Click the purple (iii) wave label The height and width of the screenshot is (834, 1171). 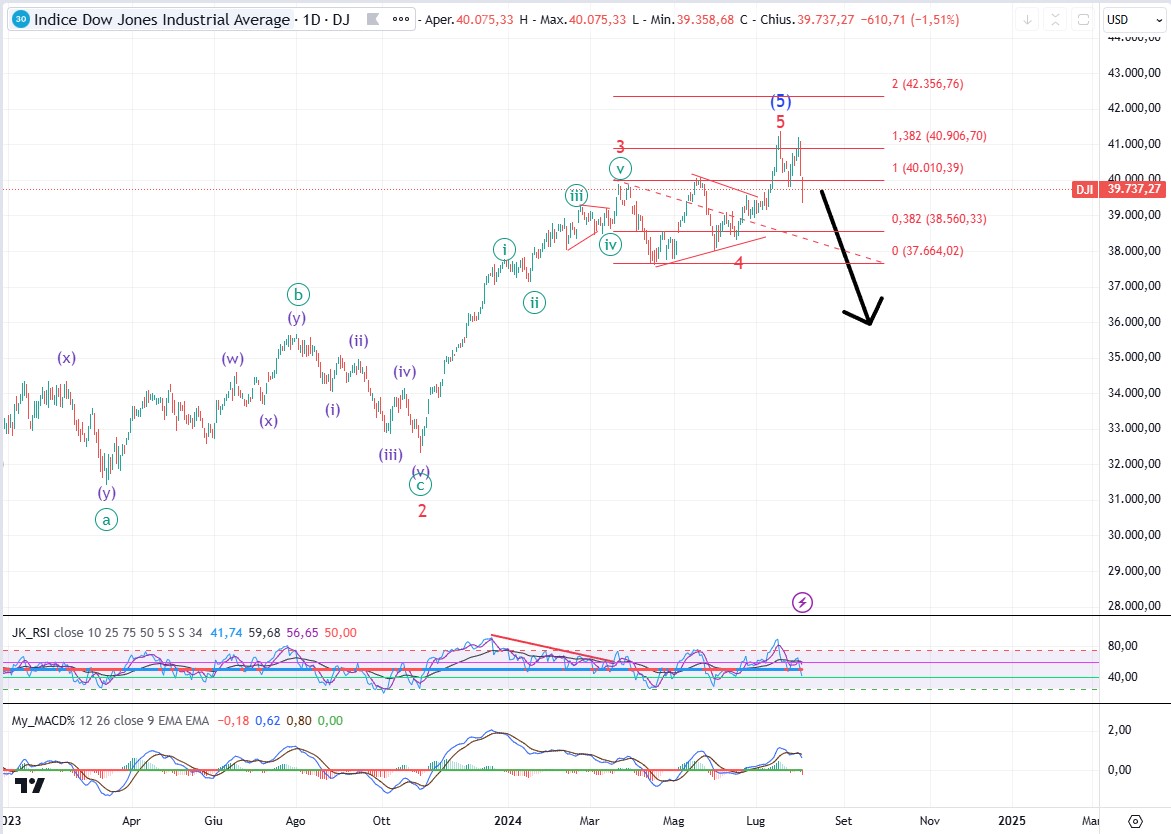click(391, 455)
